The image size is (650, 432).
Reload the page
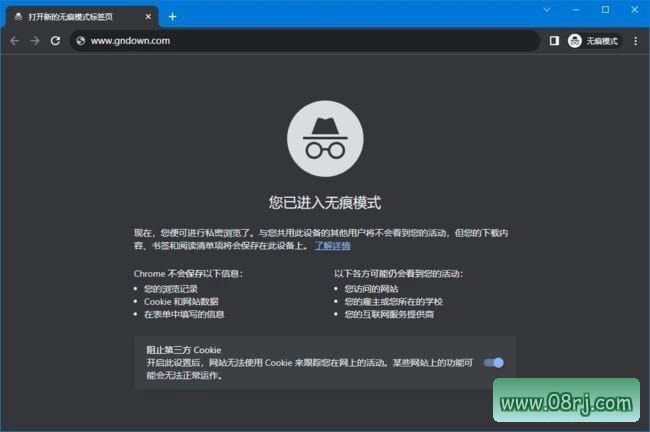click(56, 41)
